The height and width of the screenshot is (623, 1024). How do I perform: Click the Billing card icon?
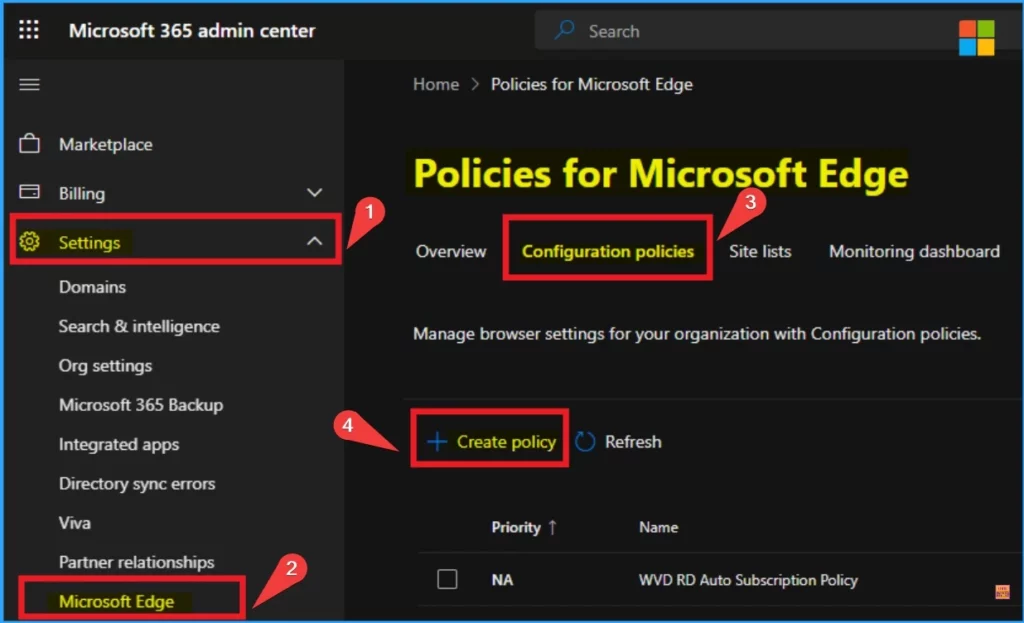[x=29, y=192]
